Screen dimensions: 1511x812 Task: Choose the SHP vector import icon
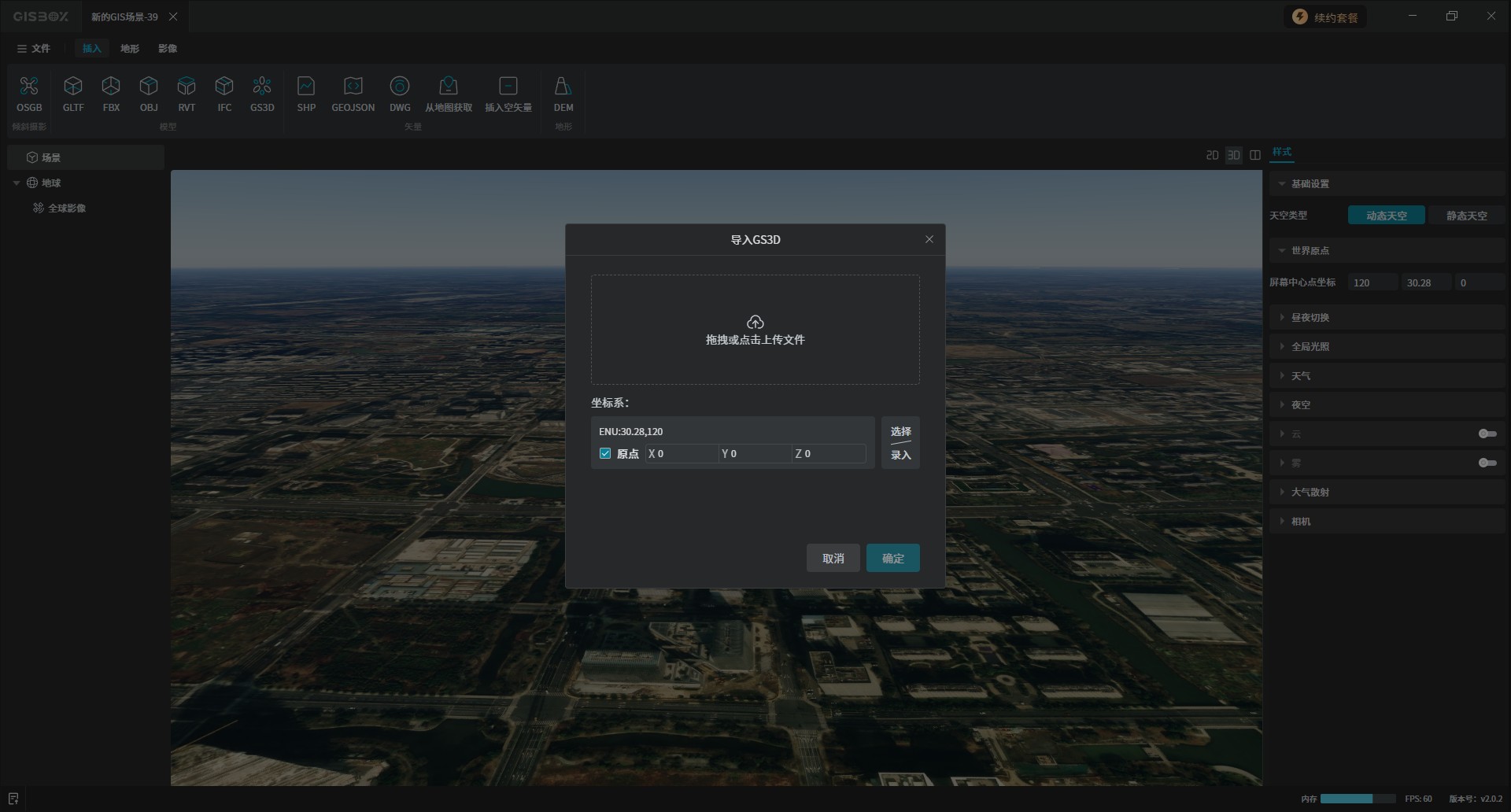[306, 87]
